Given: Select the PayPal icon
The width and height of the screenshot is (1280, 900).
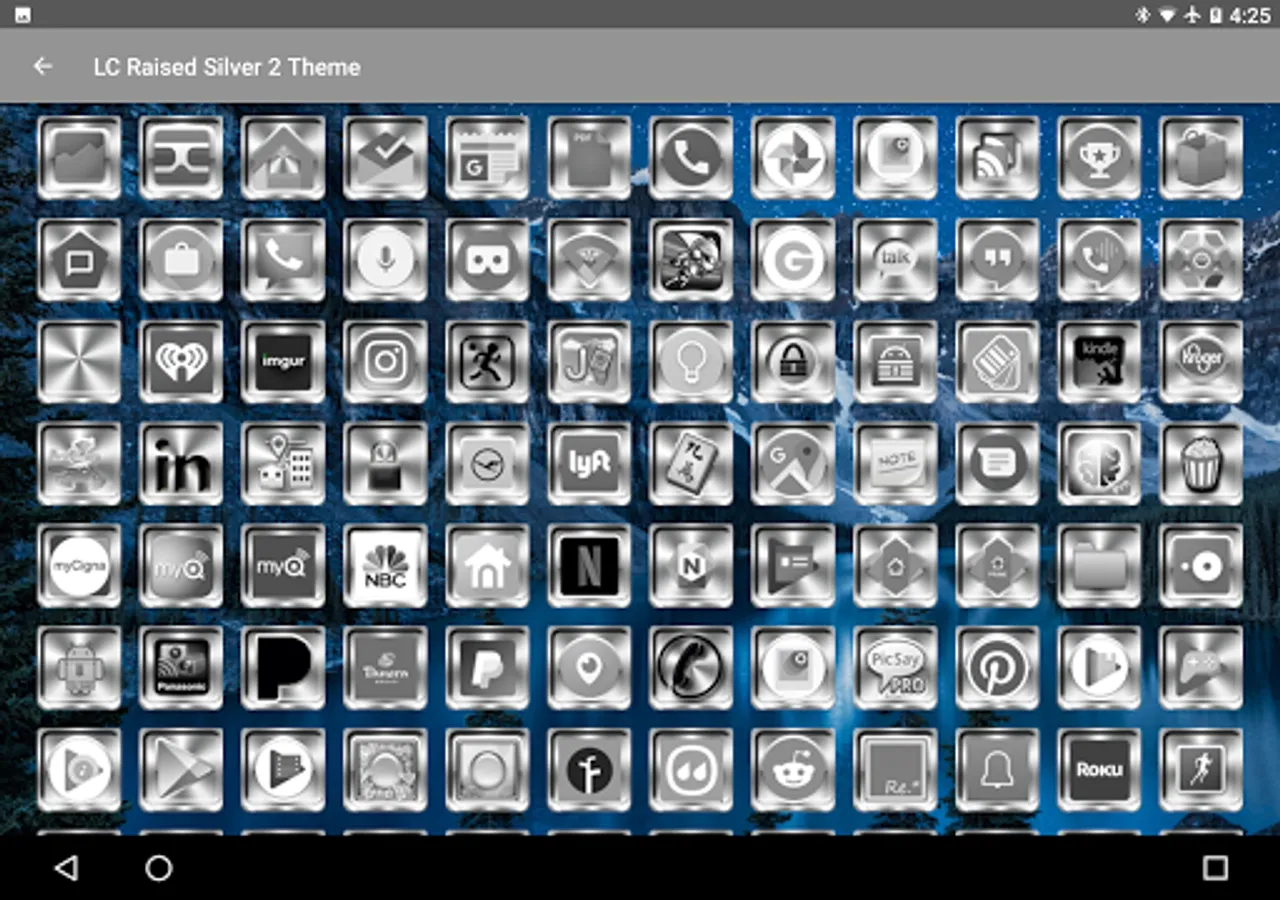Looking at the screenshot, I should click(x=487, y=667).
